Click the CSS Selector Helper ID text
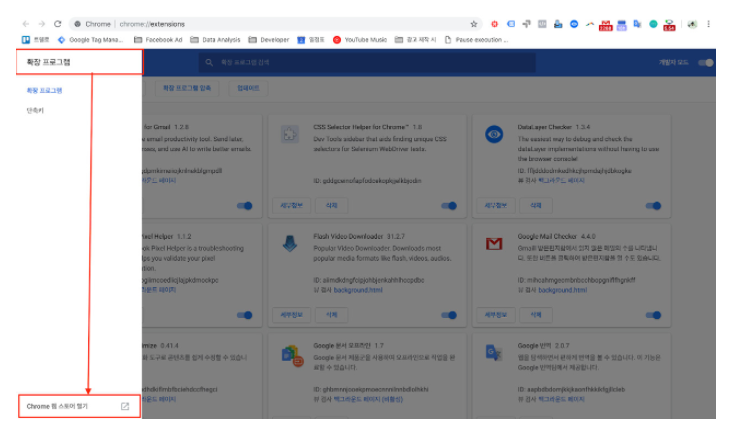745x448 pixels. click(x=367, y=181)
